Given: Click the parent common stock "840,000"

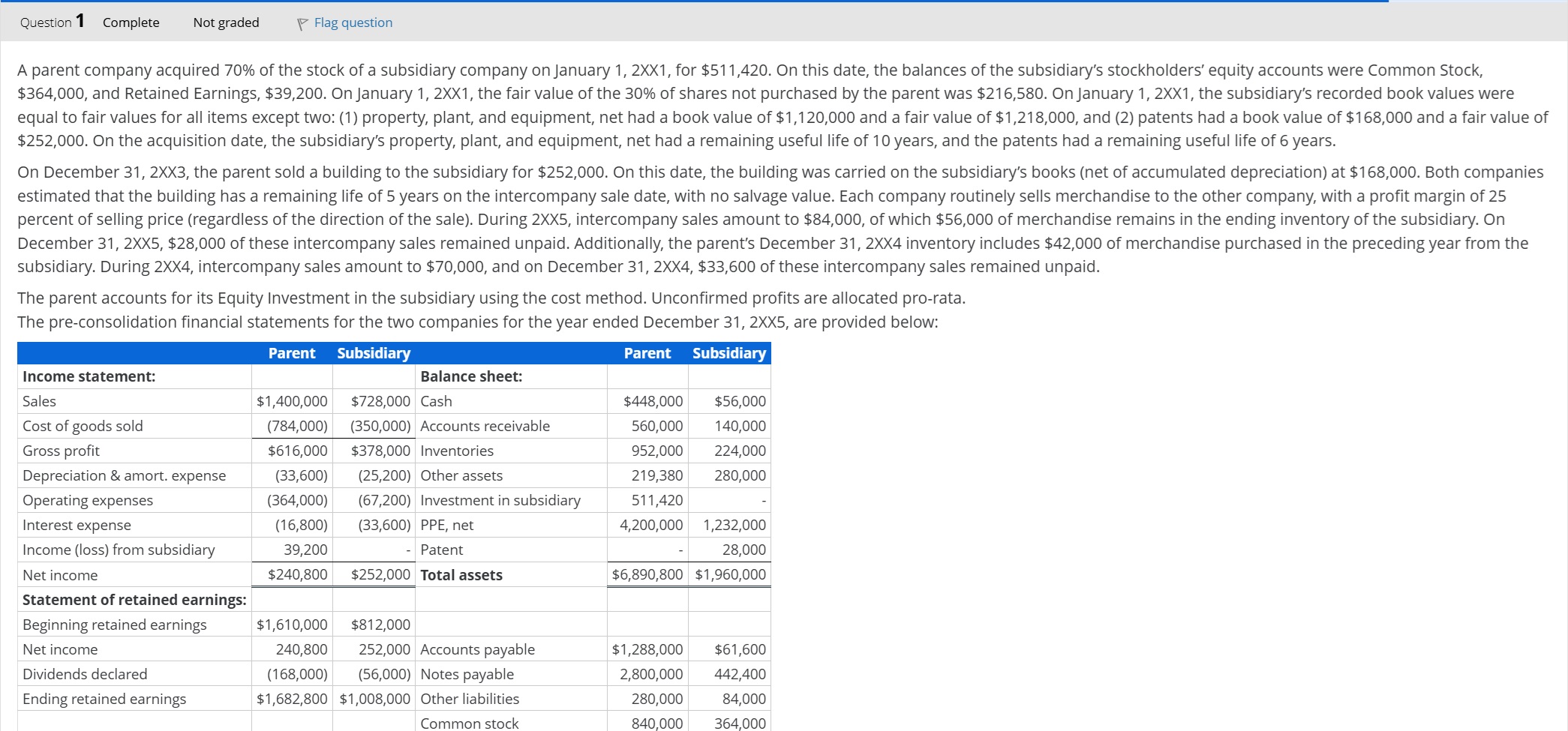Looking at the screenshot, I should [x=657, y=723].
